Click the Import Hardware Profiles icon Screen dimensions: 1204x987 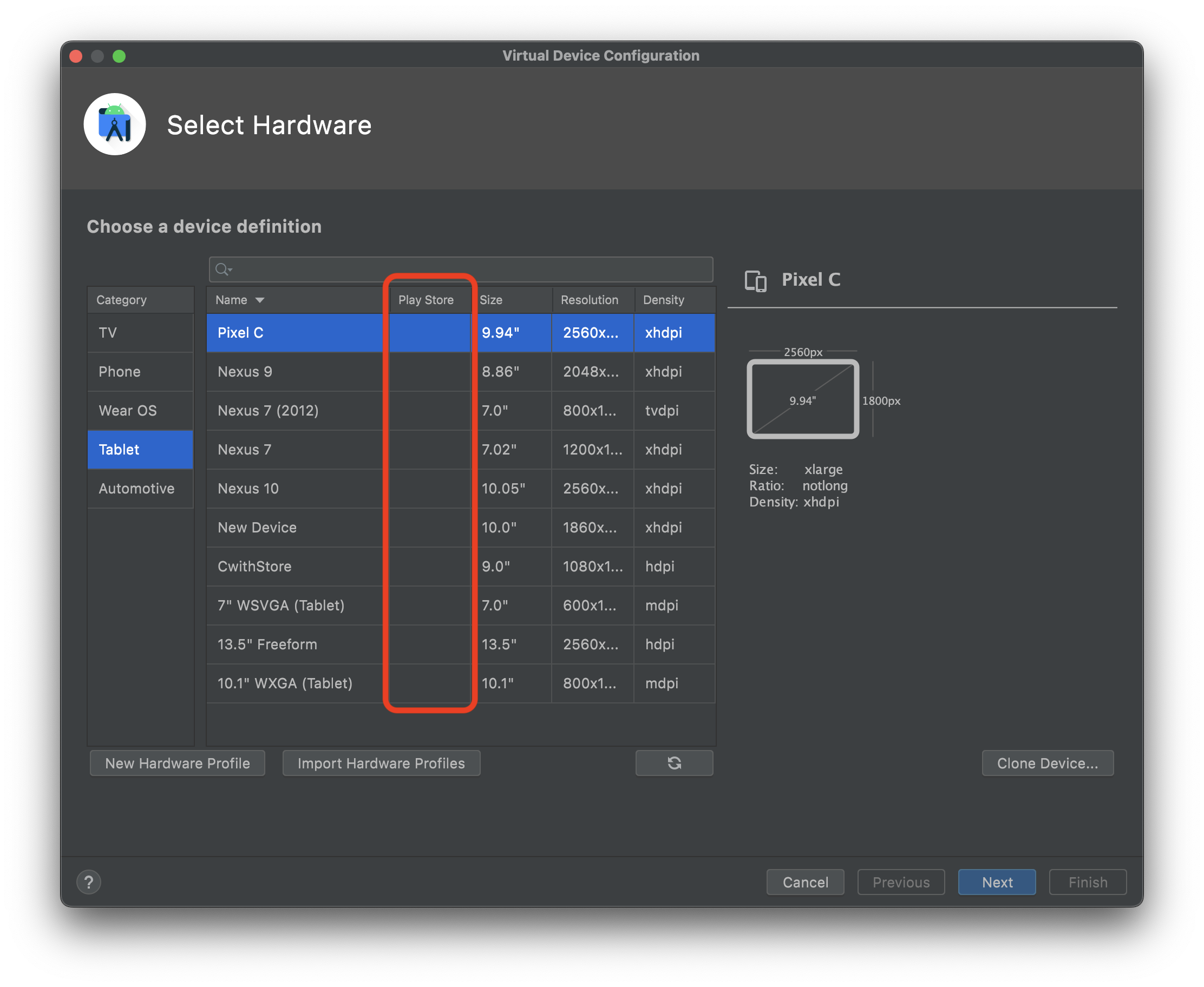coord(382,762)
